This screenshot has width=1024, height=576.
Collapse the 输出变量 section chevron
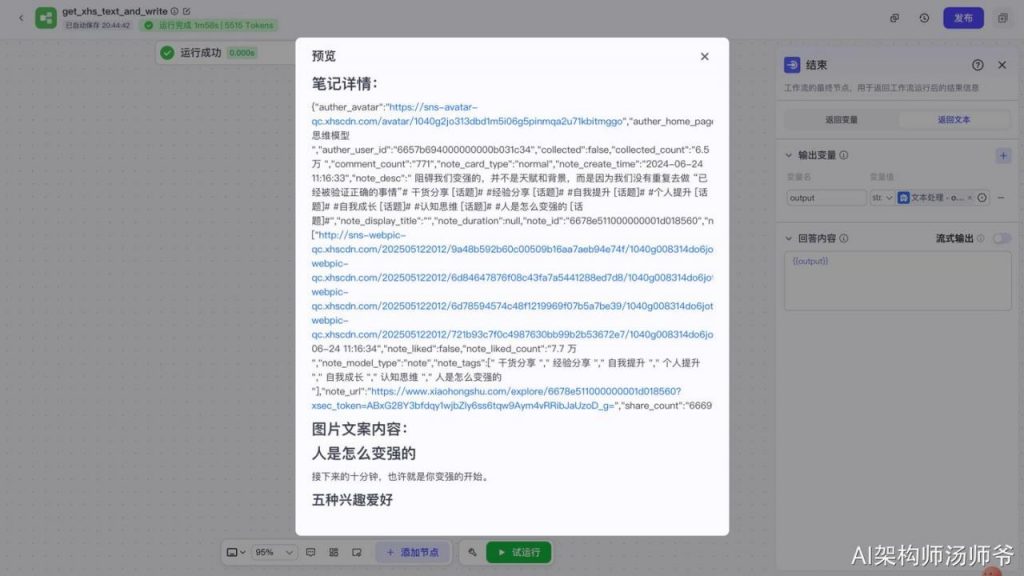789,155
